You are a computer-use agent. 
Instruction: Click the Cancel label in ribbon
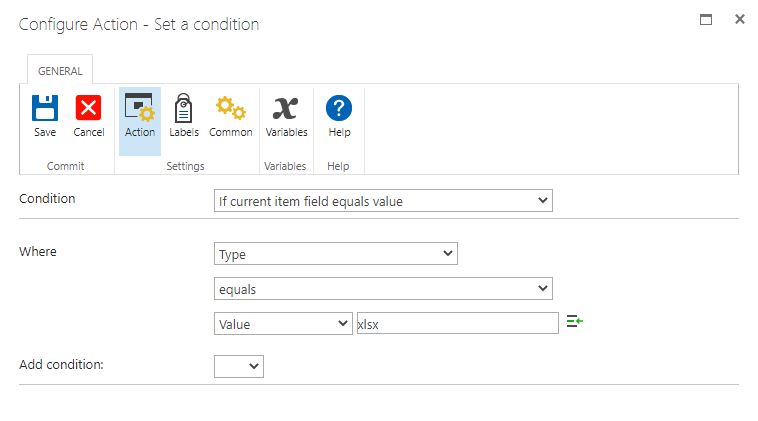[x=89, y=132]
